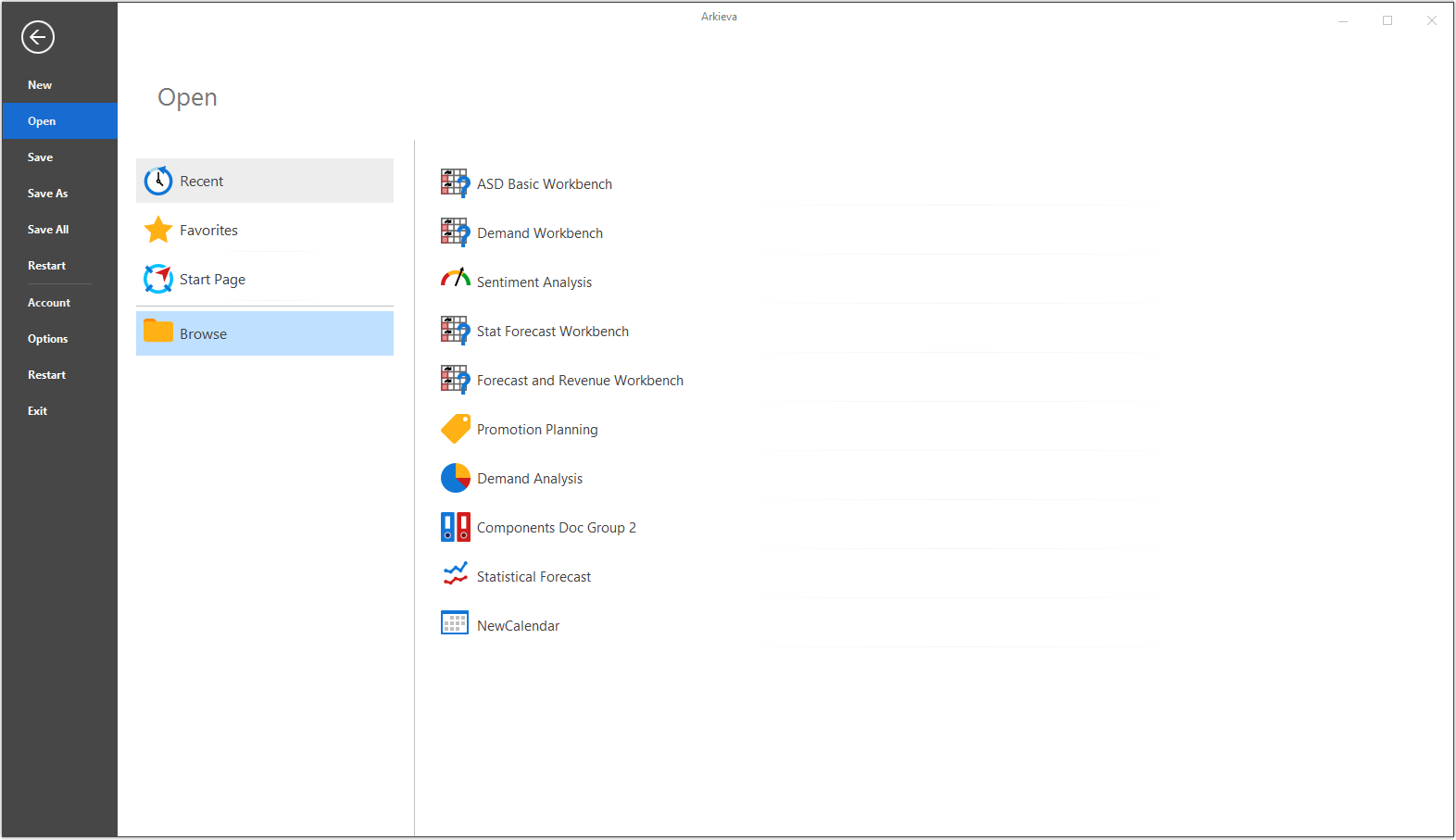
Task: Minimize the Arkieva window
Action: point(1343,20)
